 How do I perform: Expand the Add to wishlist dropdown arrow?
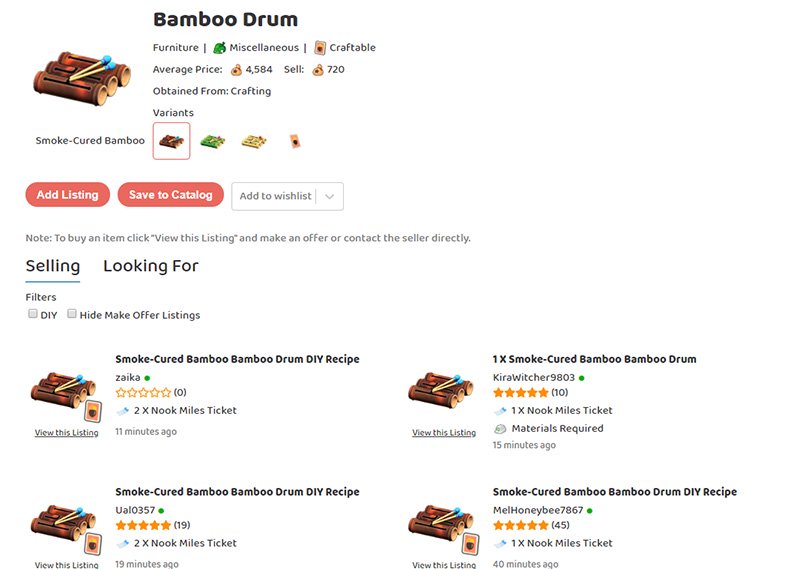click(x=330, y=196)
